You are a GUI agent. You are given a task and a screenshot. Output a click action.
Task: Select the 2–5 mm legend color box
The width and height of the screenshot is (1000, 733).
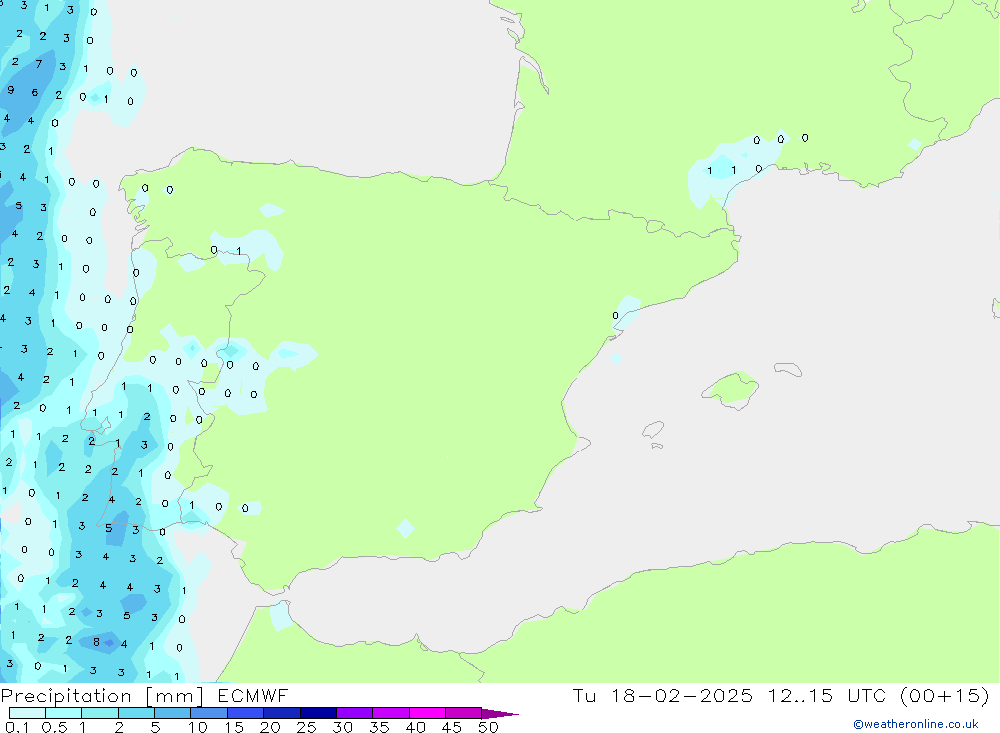136,713
